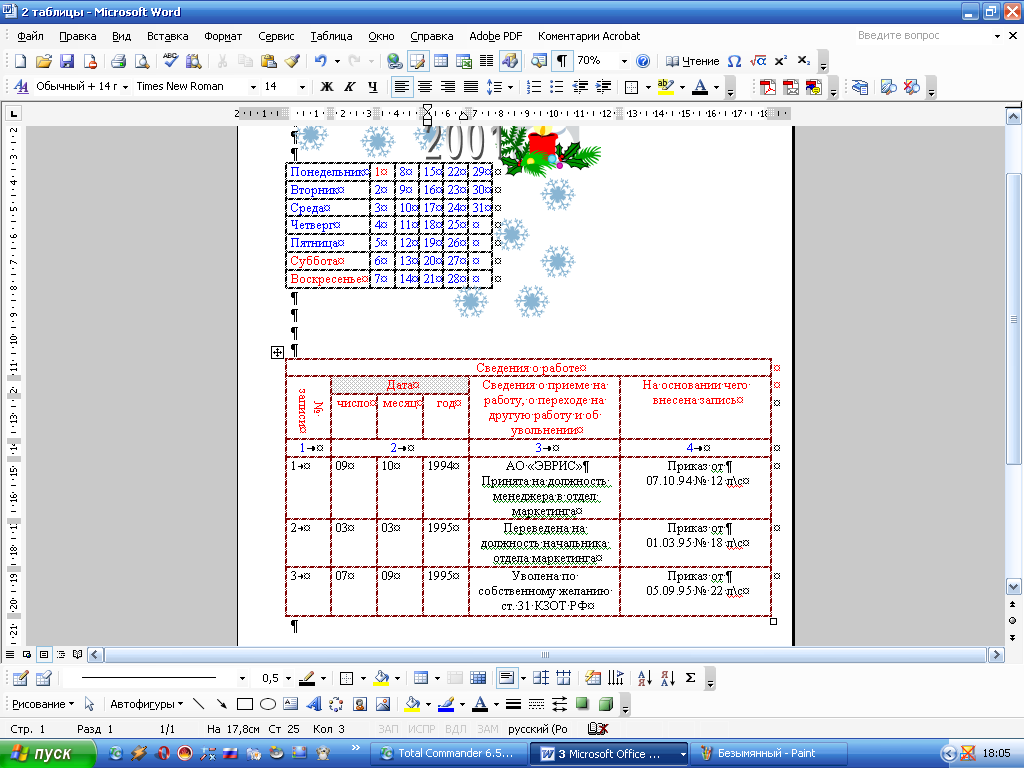
Task: Expand the Times New Roman font list
Action: [253, 86]
